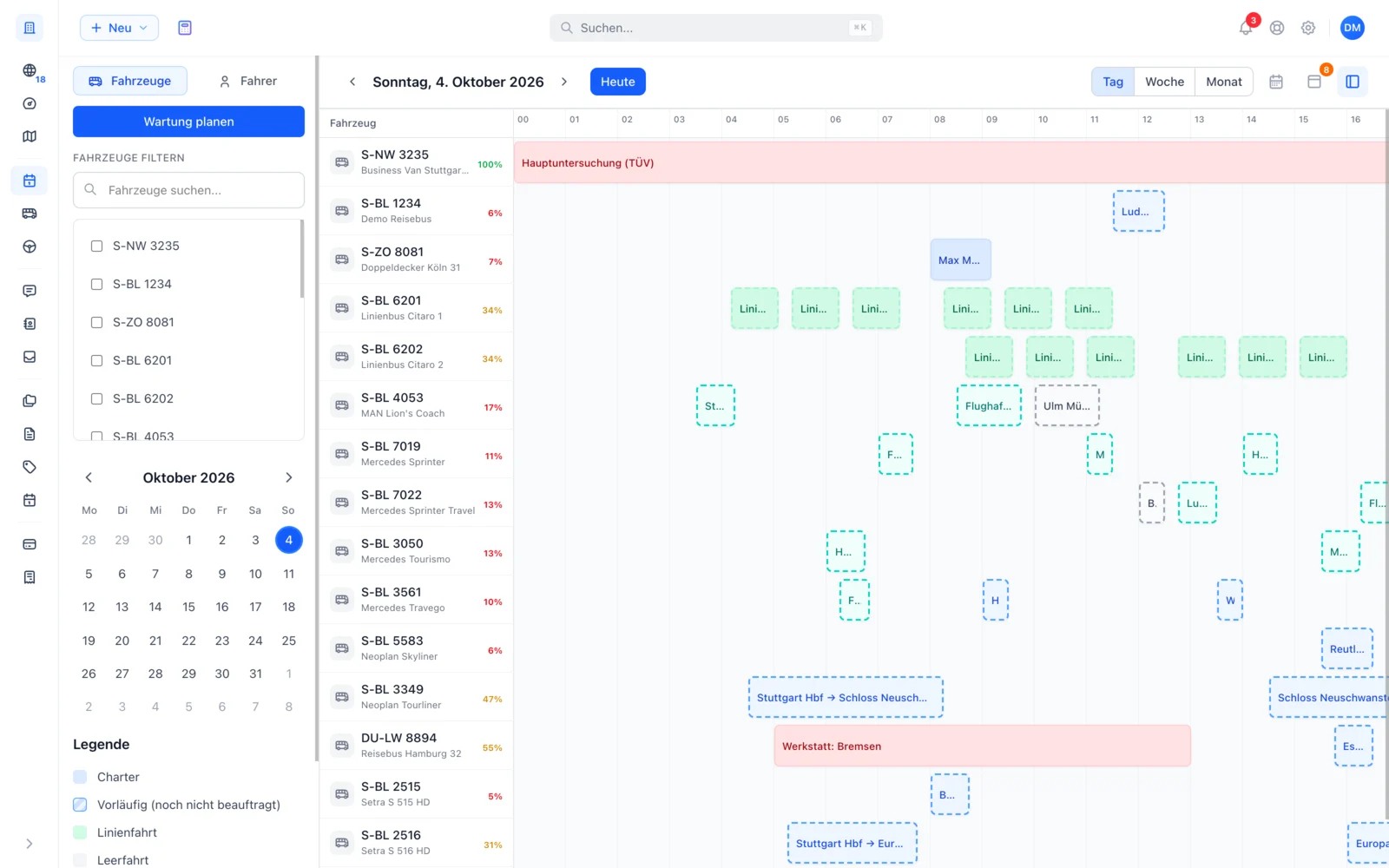Show next month in Oktober 2026 calendar
This screenshot has width=1389, height=868.
tap(289, 477)
